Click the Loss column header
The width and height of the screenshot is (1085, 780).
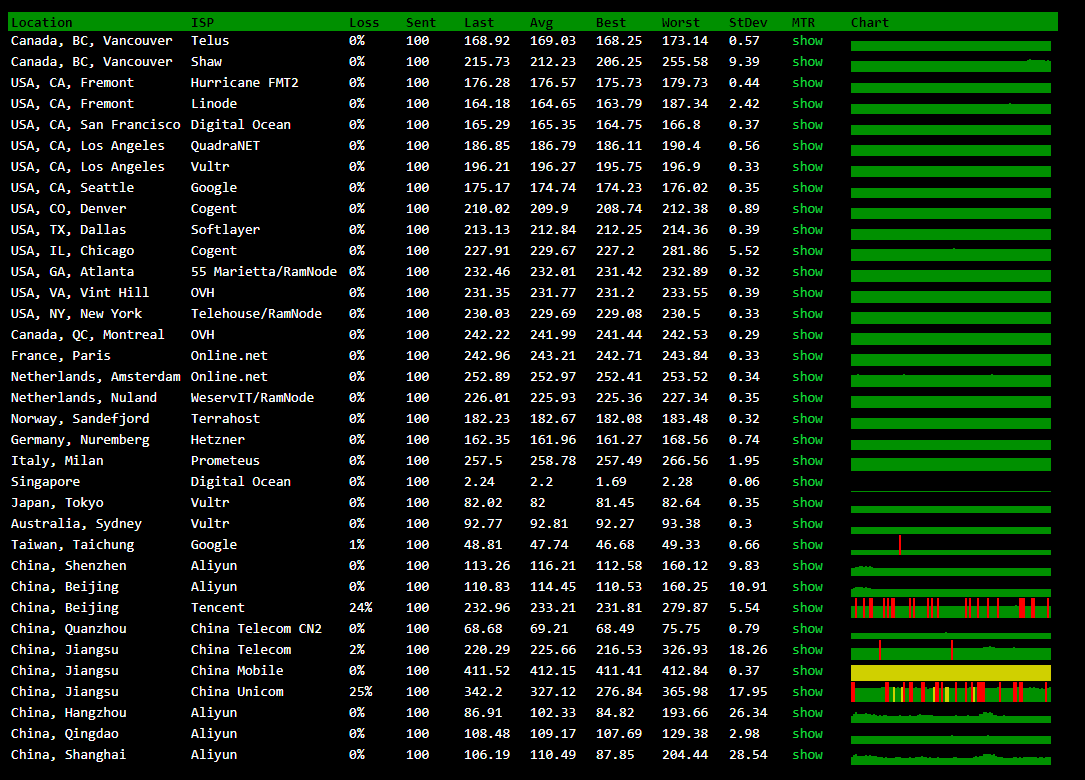[364, 22]
